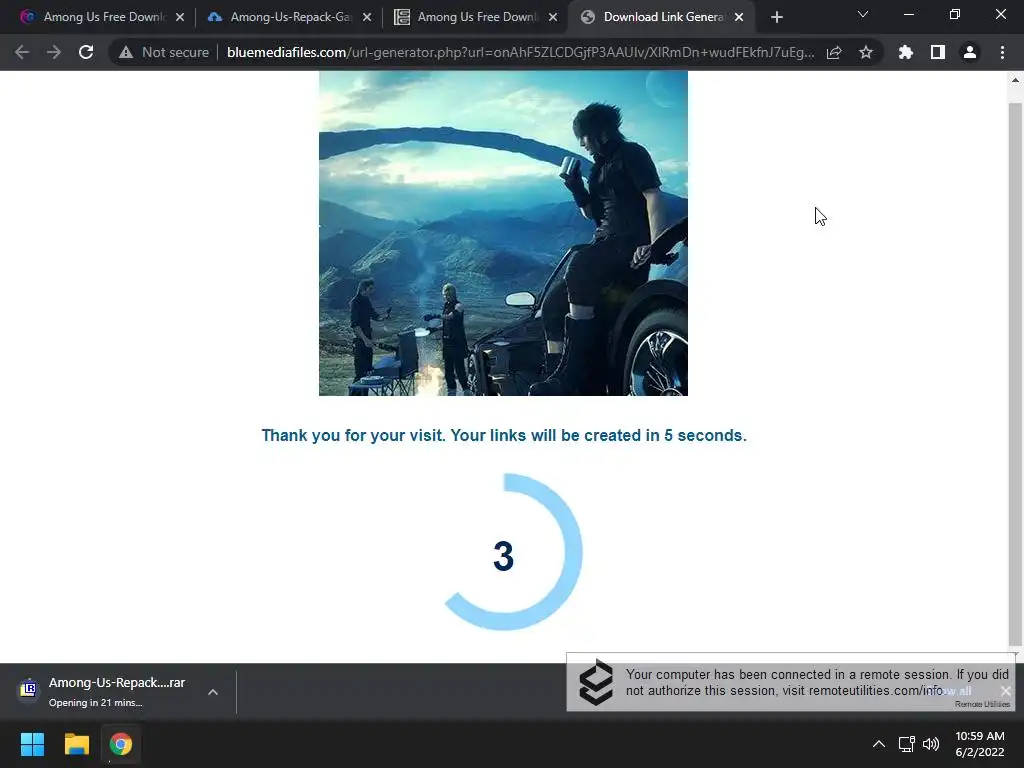This screenshot has width=1024, height=768.
Task: Open the tab search dropdown arrow
Action: point(863,14)
